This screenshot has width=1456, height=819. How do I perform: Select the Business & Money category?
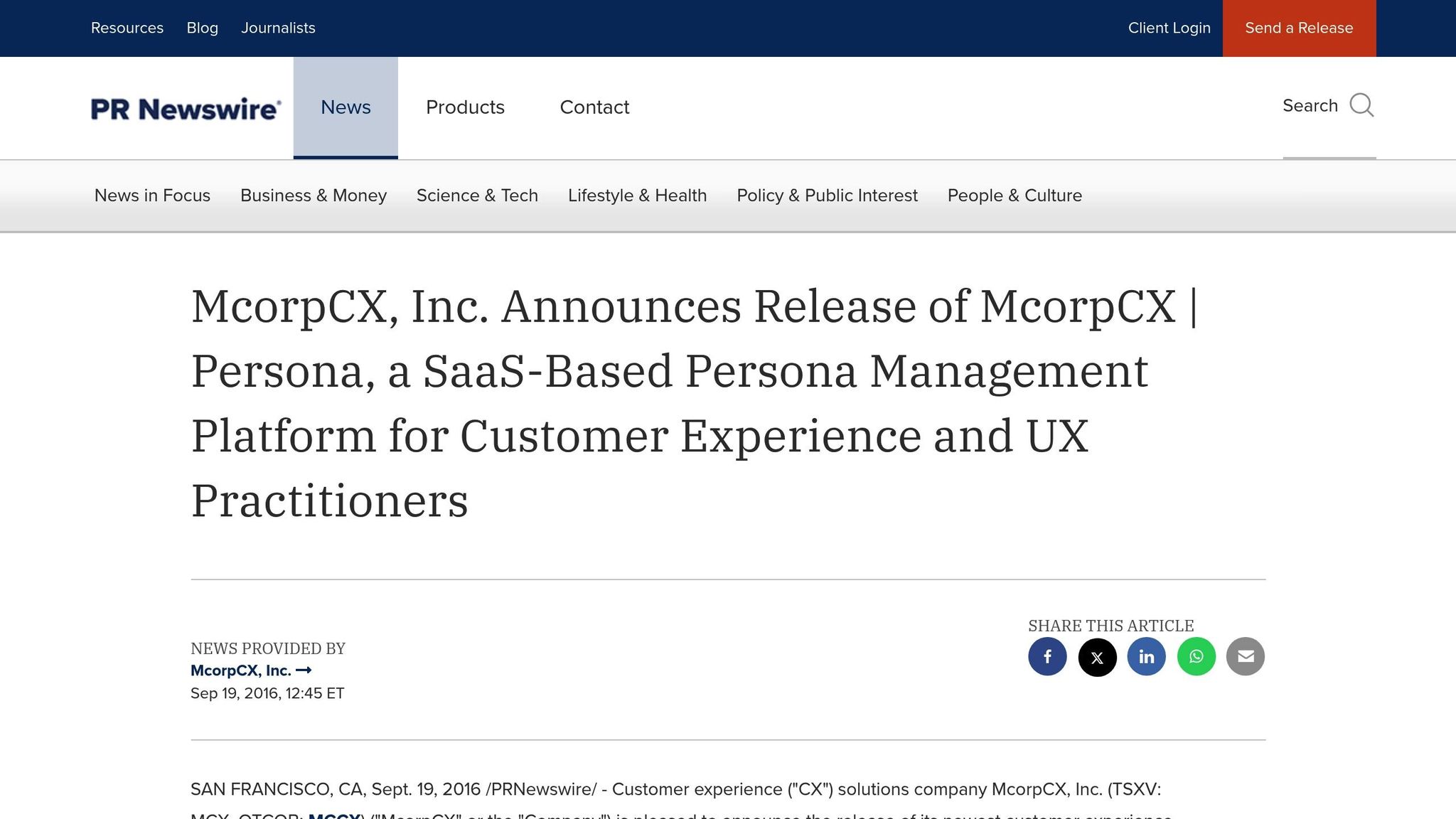coord(313,196)
